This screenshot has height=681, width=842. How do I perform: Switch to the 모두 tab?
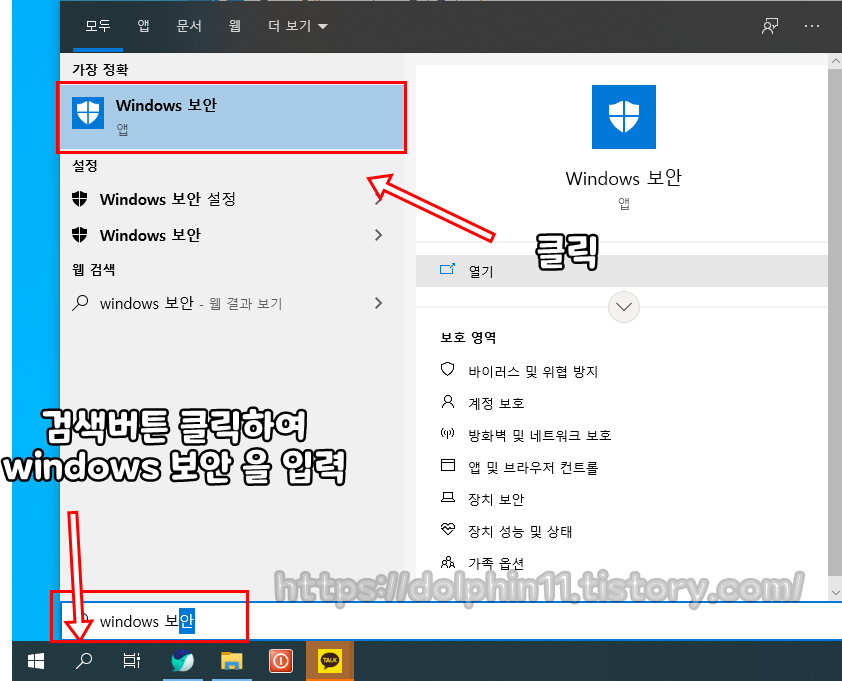tap(98, 26)
